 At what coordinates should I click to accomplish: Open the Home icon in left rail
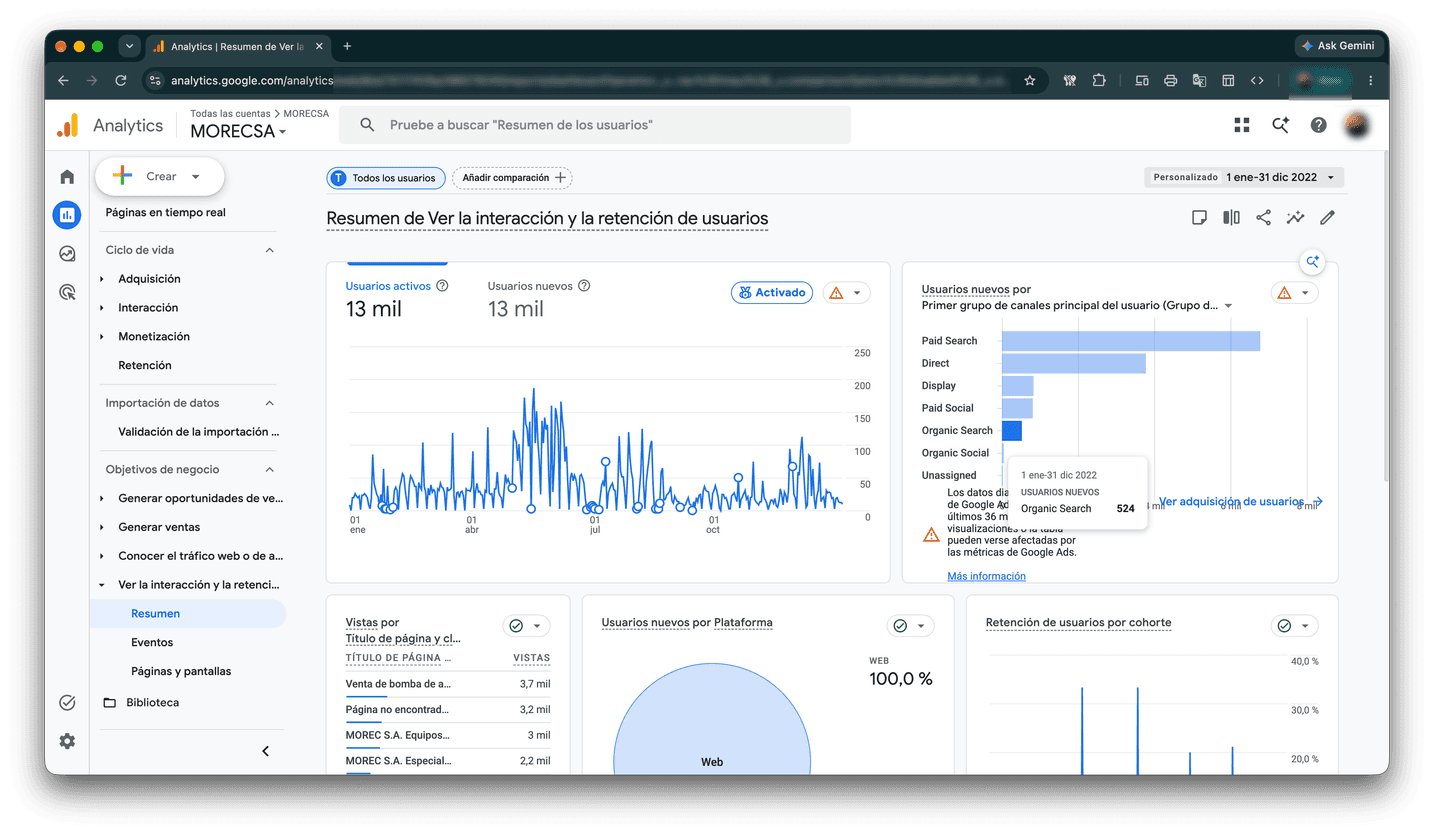coord(67,177)
